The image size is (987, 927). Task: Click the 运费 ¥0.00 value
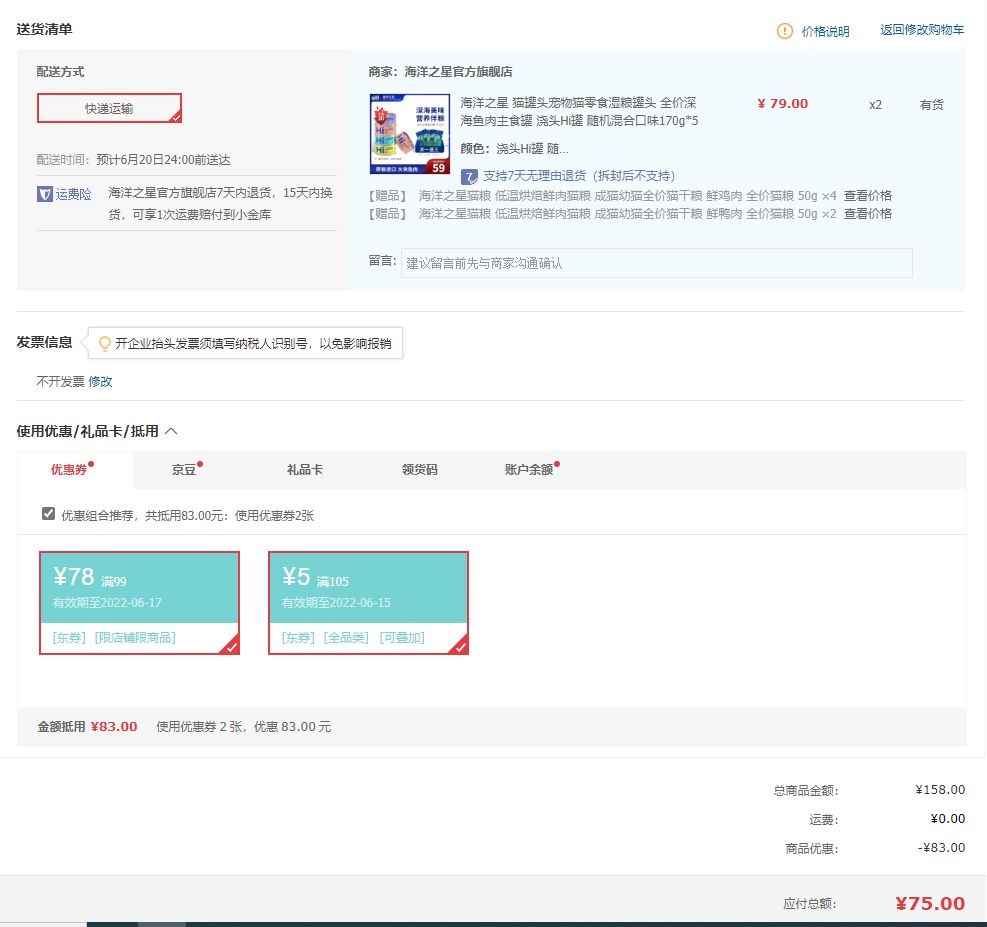tap(947, 819)
